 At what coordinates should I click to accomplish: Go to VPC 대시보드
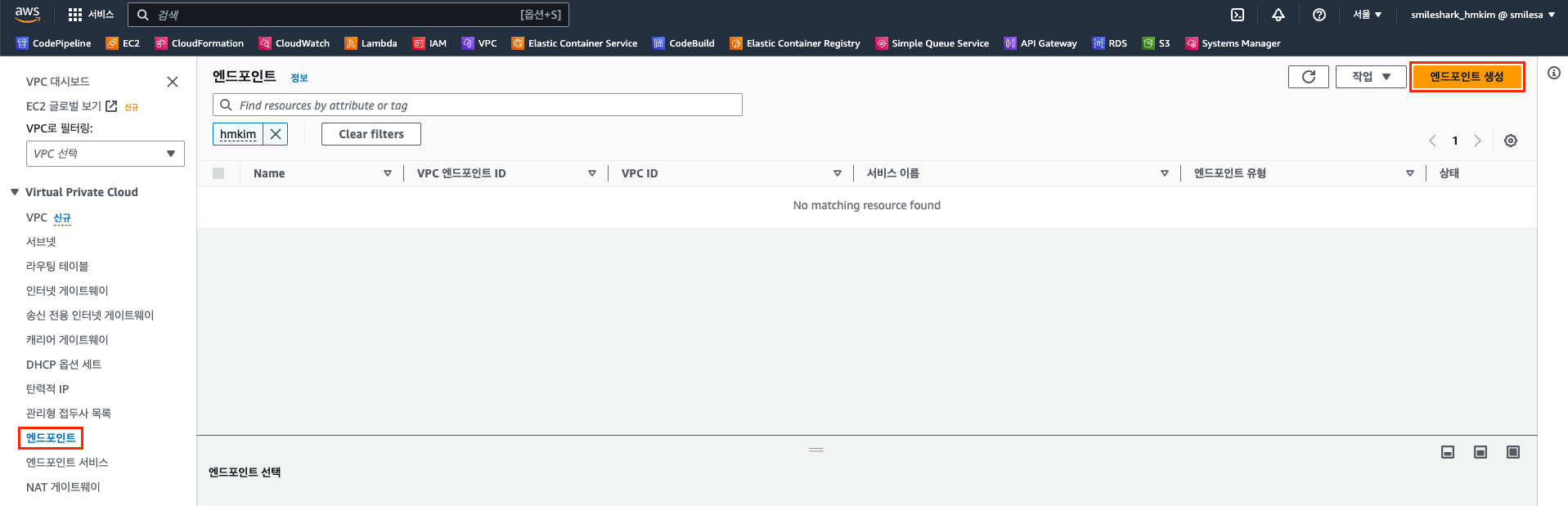58,82
